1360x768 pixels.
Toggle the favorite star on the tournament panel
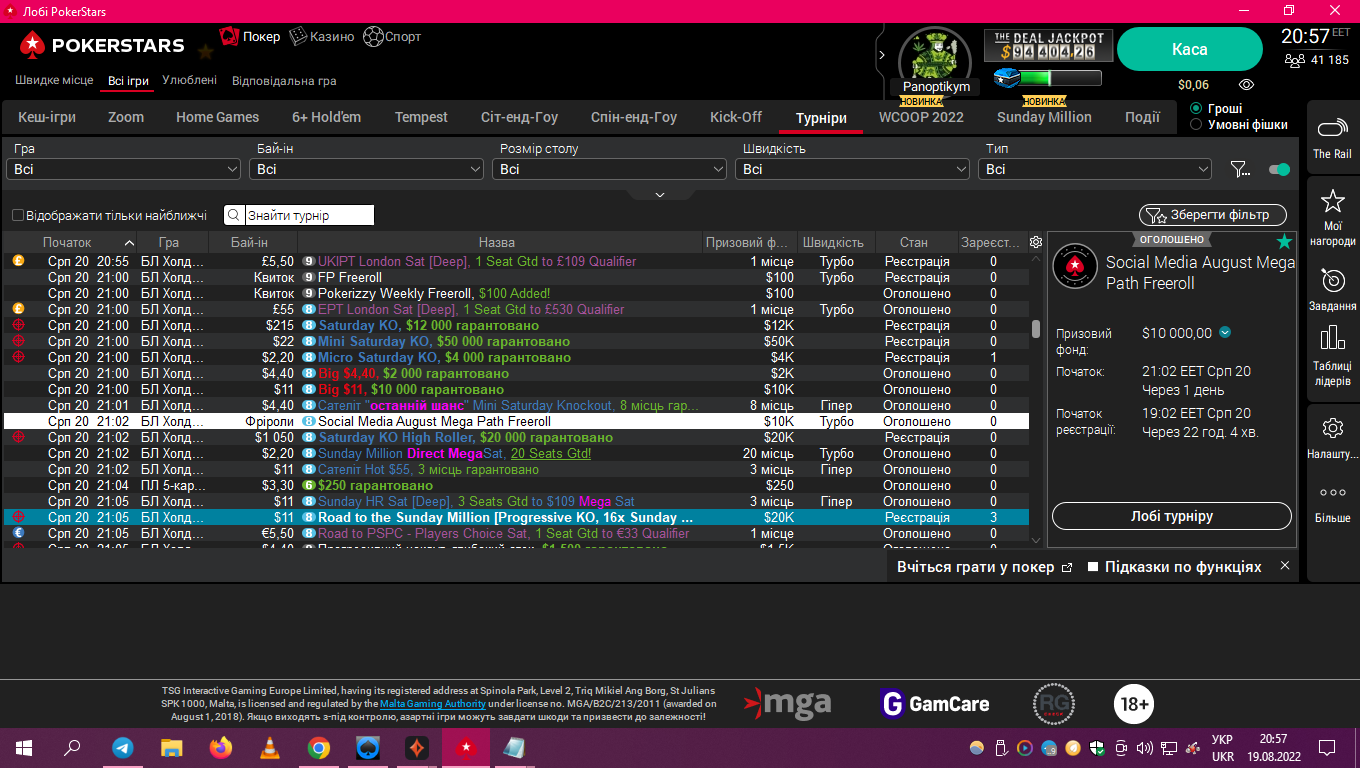[x=1284, y=241]
